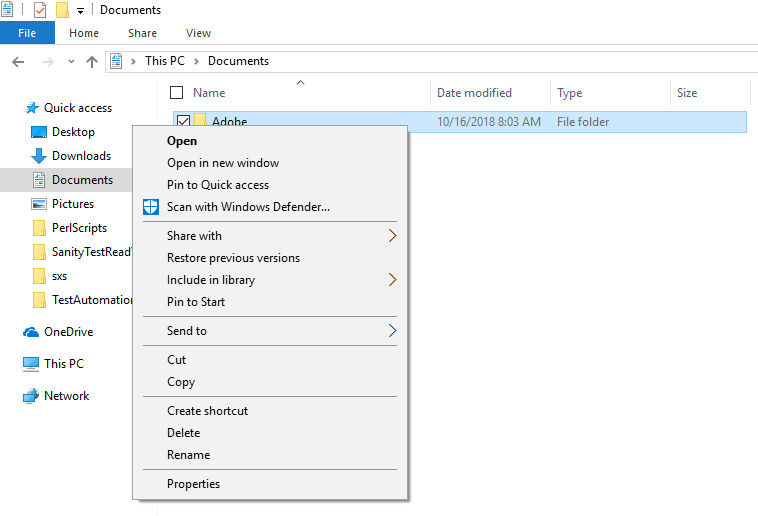Choose Open in new window
The image size is (758, 516).
(x=223, y=163)
